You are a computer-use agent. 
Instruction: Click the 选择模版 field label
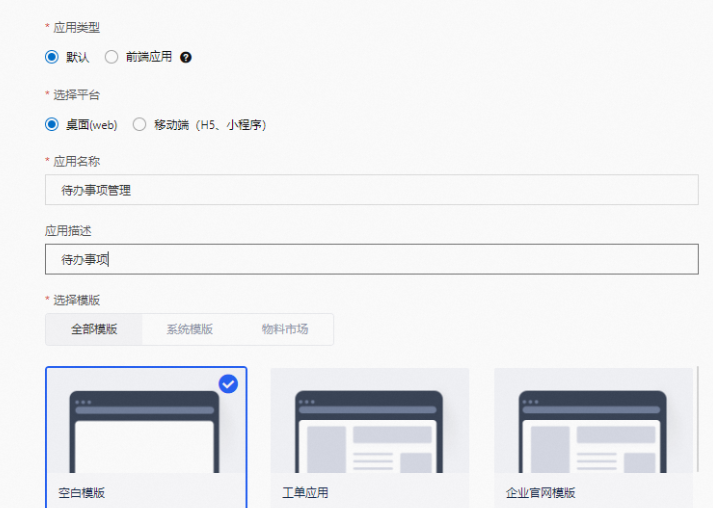tap(76, 300)
